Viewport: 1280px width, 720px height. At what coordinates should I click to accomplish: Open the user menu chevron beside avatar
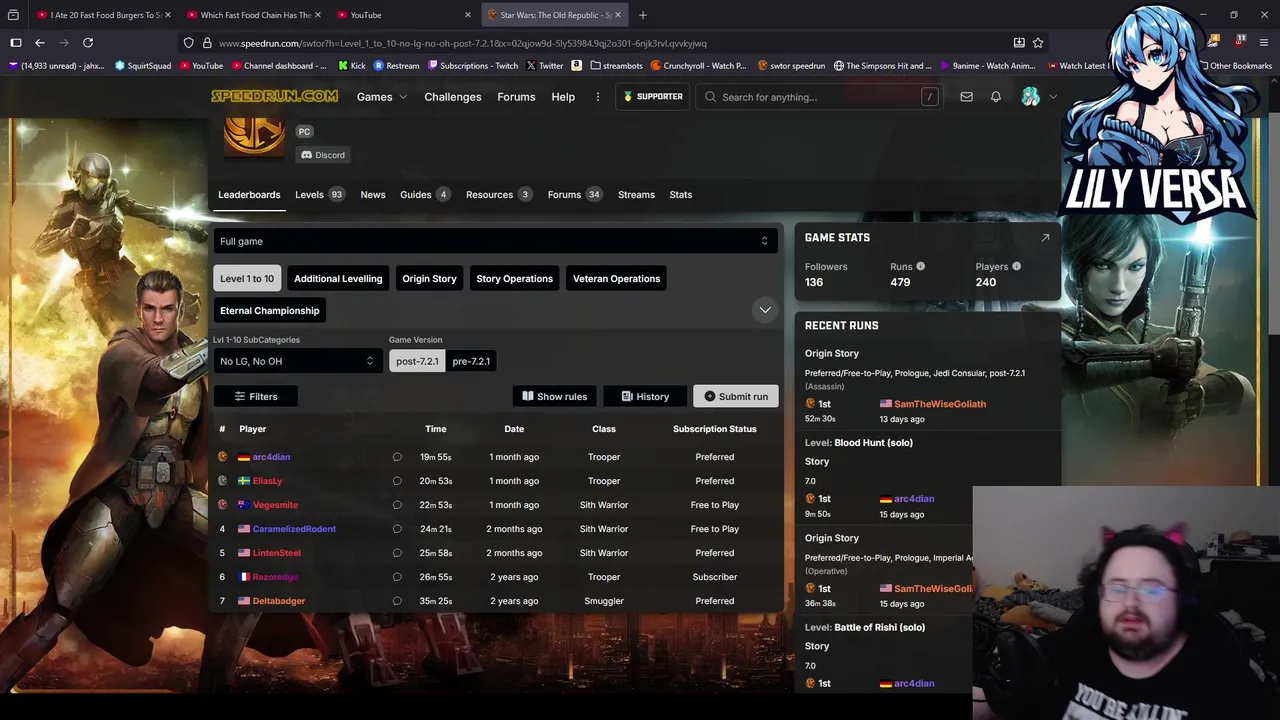point(1052,97)
